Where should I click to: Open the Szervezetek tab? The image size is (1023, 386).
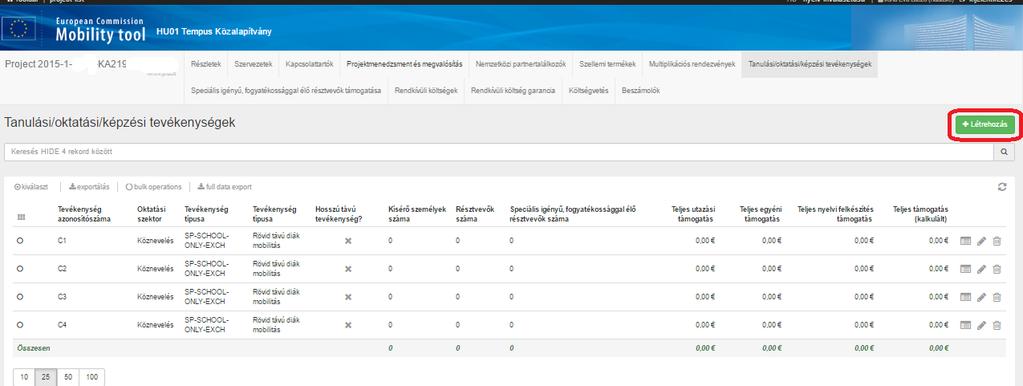(253, 65)
